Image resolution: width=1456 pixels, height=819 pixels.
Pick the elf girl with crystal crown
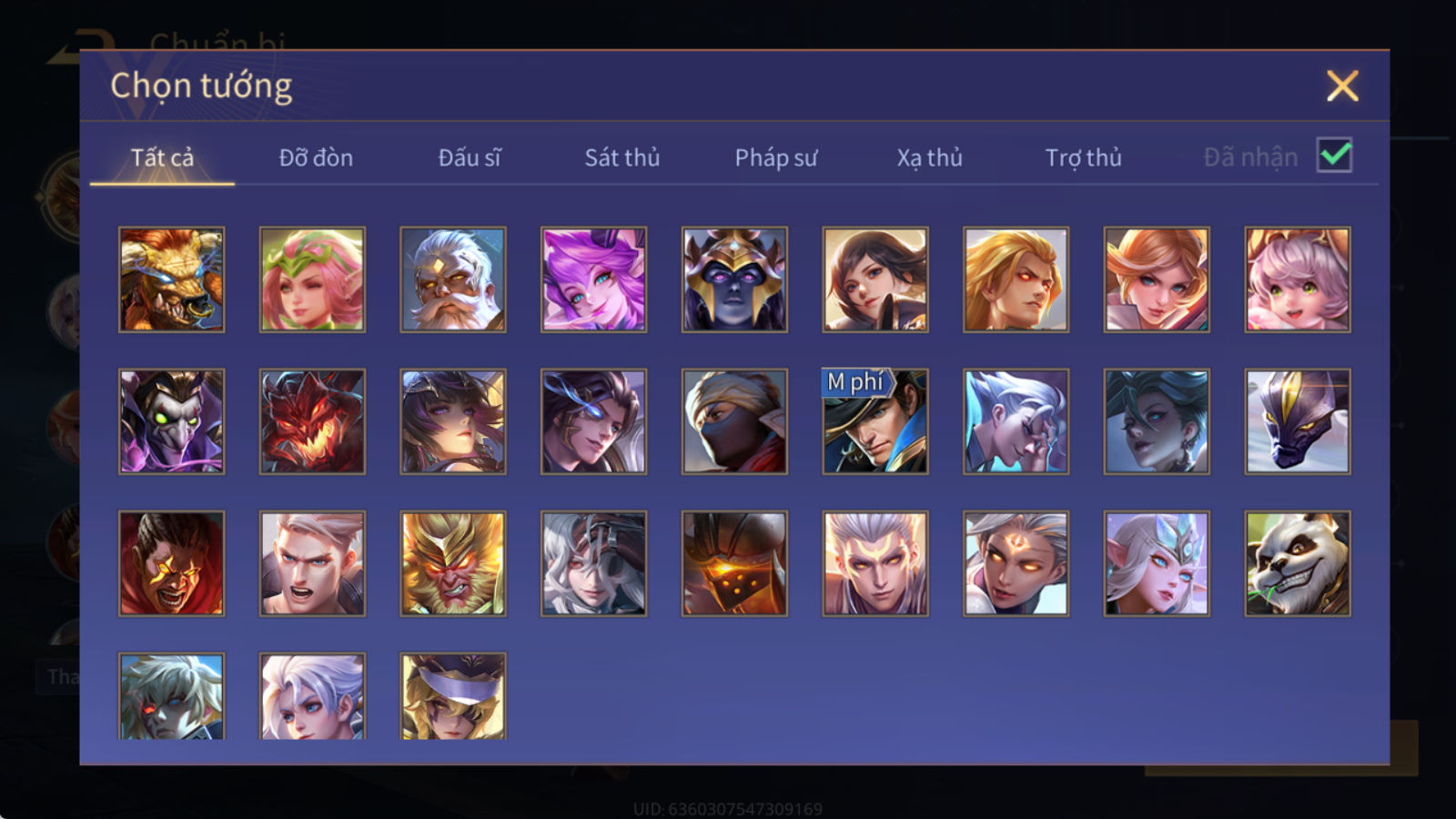[x=1157, y=563]
